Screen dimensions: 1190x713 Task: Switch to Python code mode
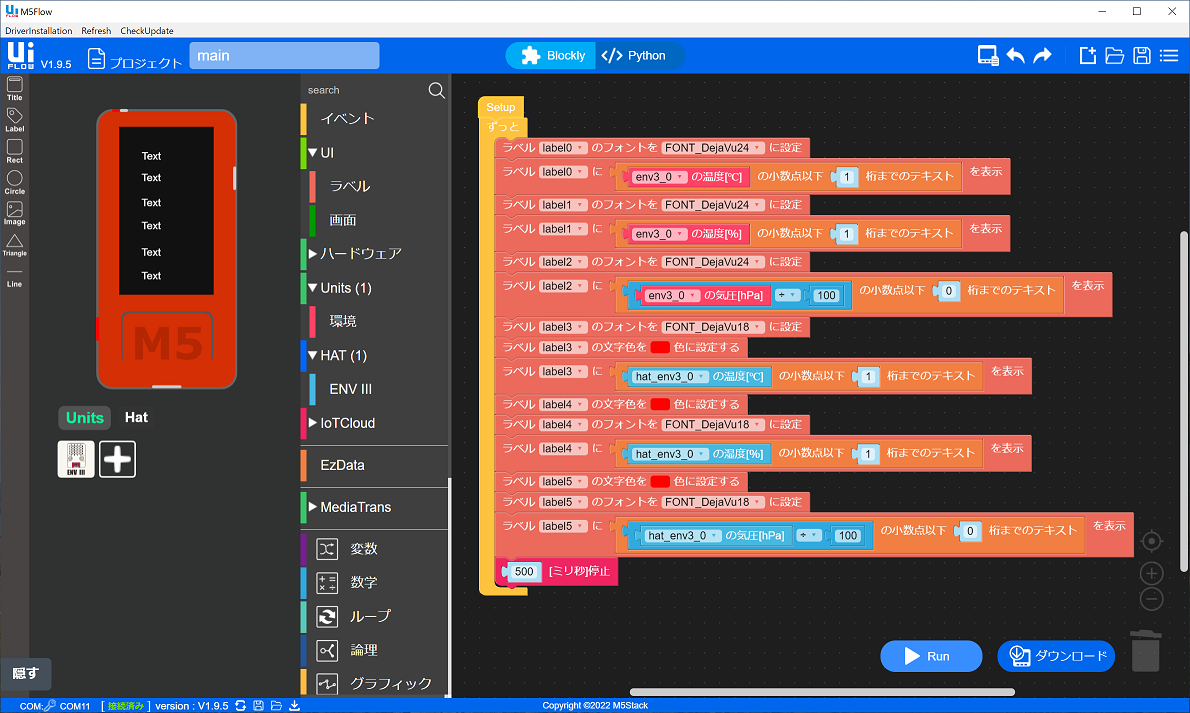634,55
